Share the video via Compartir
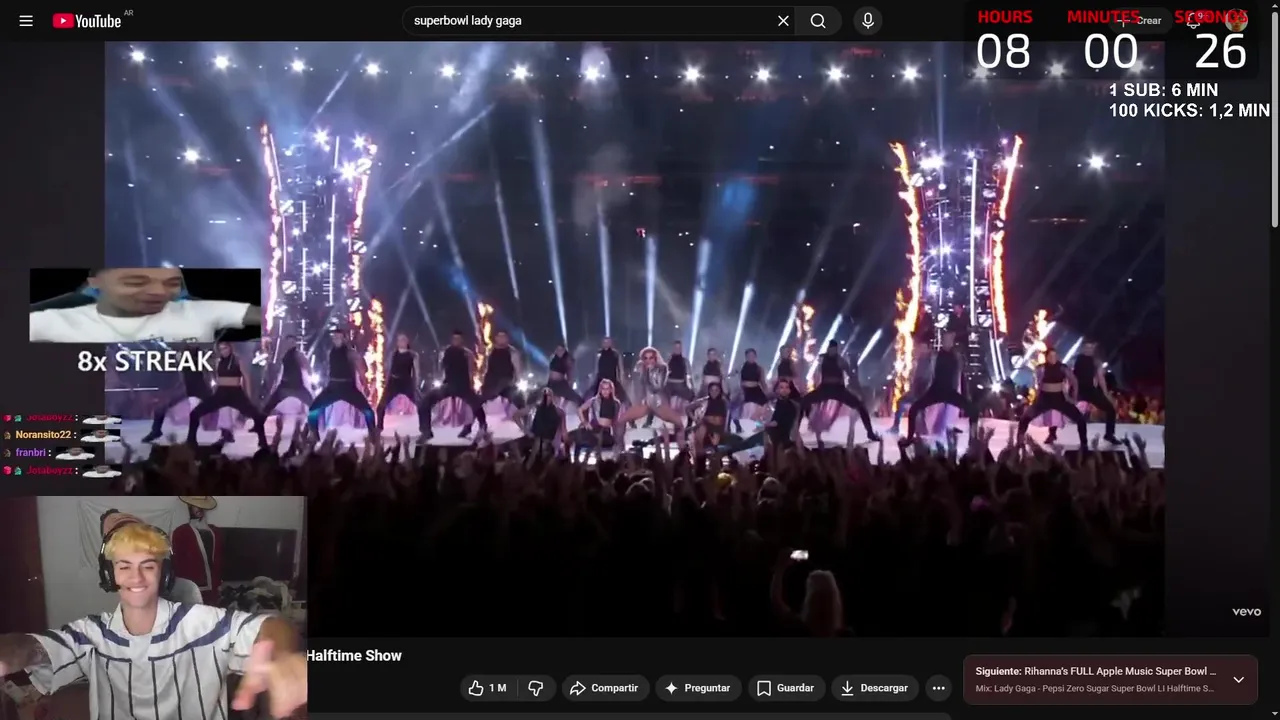 click(x=604, y=688)
